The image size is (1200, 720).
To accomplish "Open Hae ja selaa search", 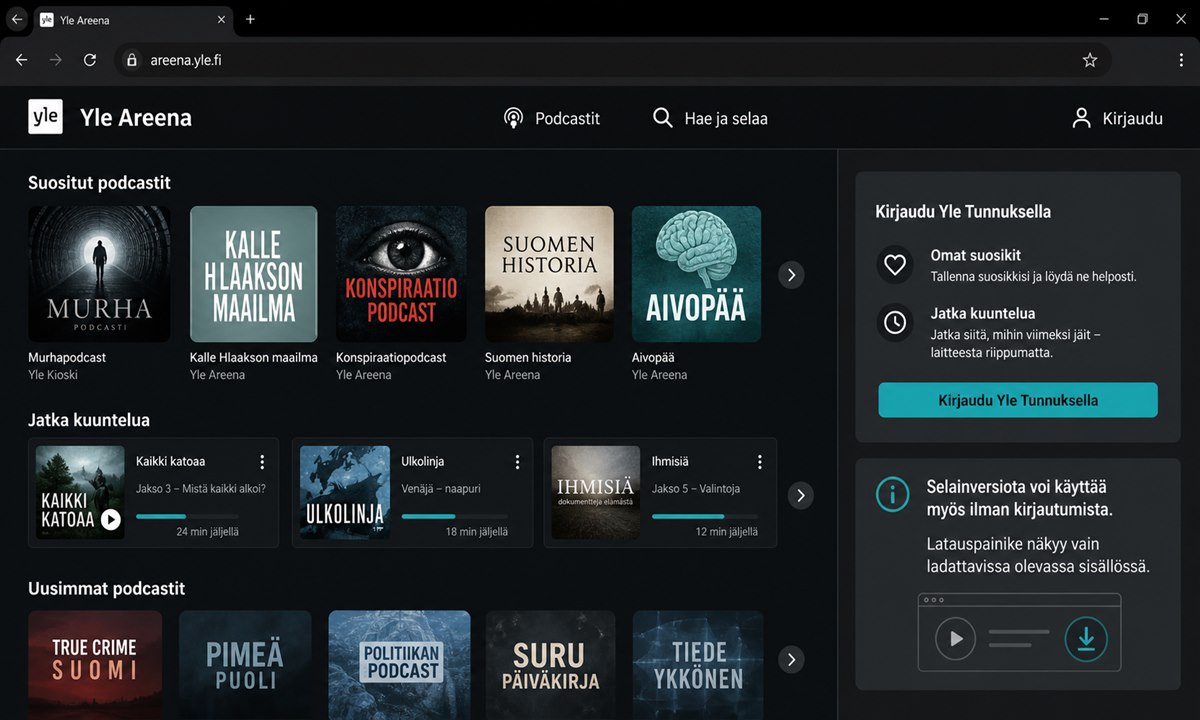I will pyautogui.click(x=710, y=118).
